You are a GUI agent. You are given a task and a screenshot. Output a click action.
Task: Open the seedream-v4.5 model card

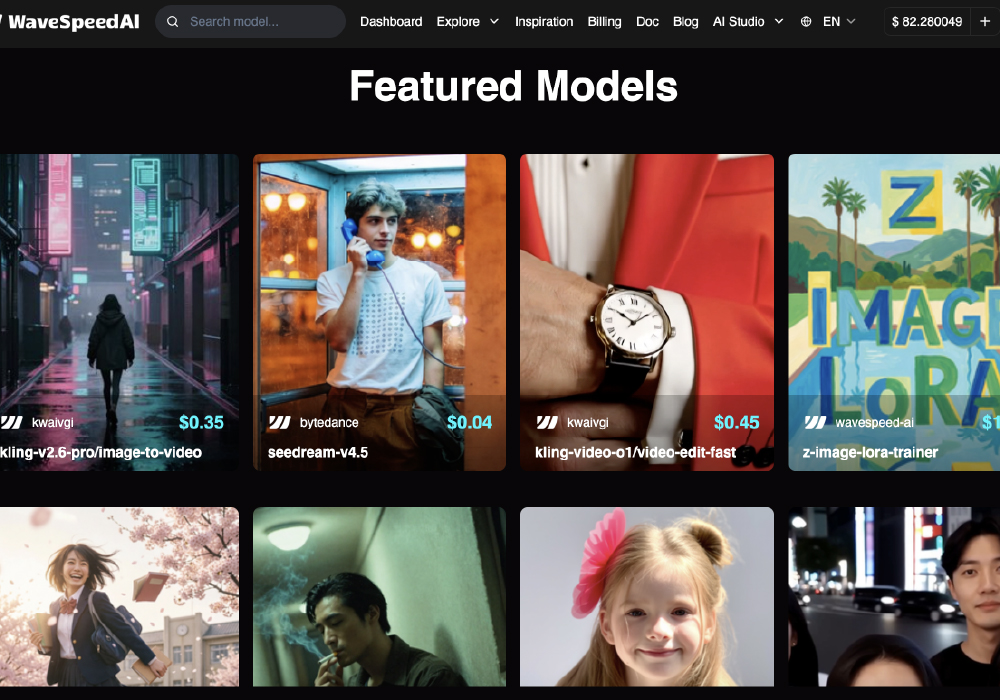click(x=379, y=300)
